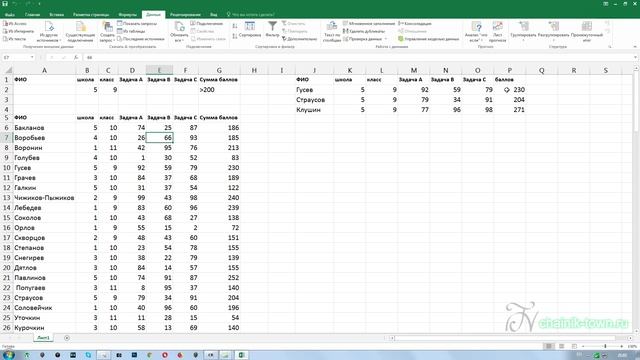This screenshot has height=360, width=640.
Task: Import data From Web (Из Интернета)
Action: 18,31
